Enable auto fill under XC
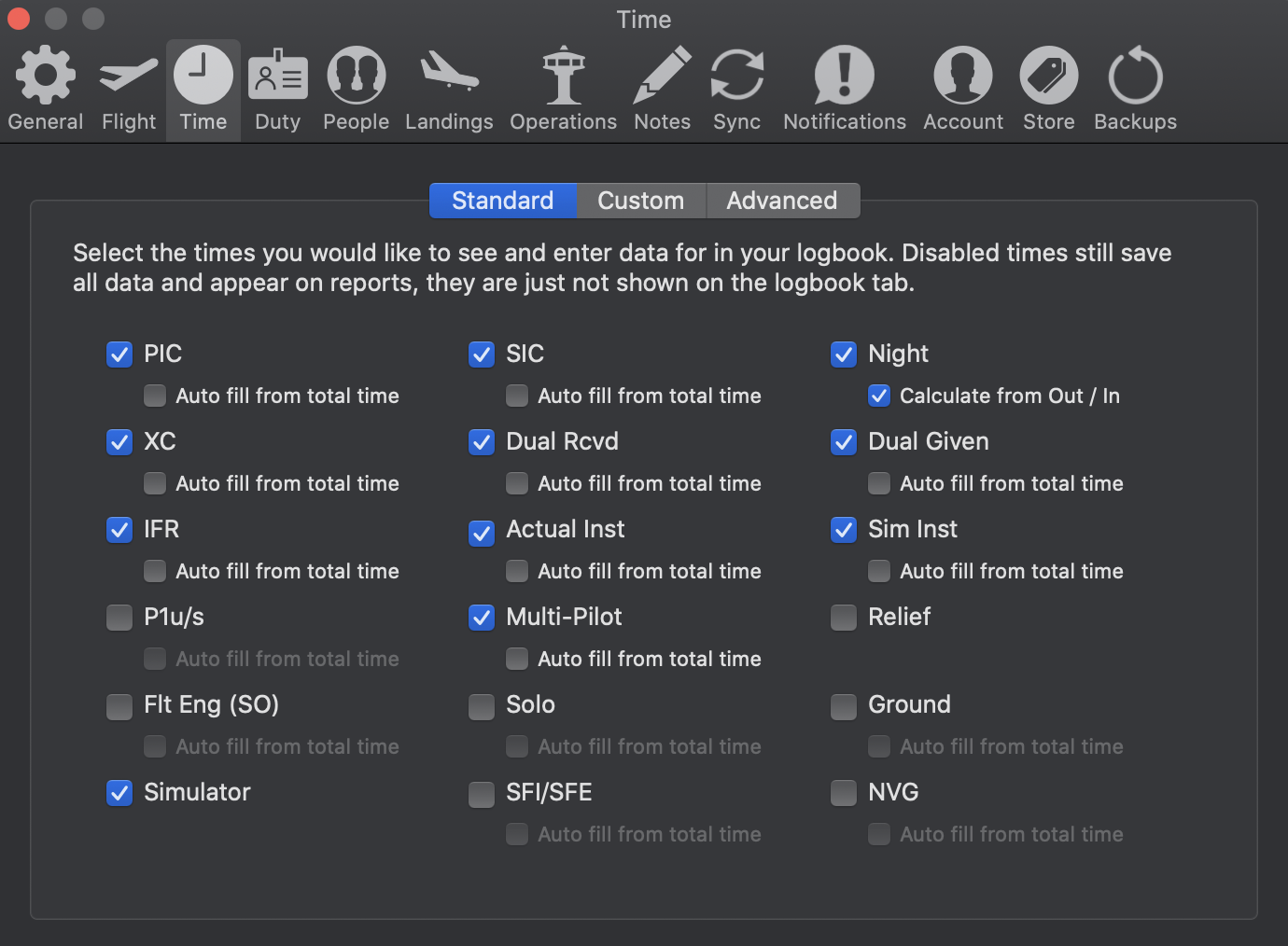The image size is (1288, 946). (155, 483)
